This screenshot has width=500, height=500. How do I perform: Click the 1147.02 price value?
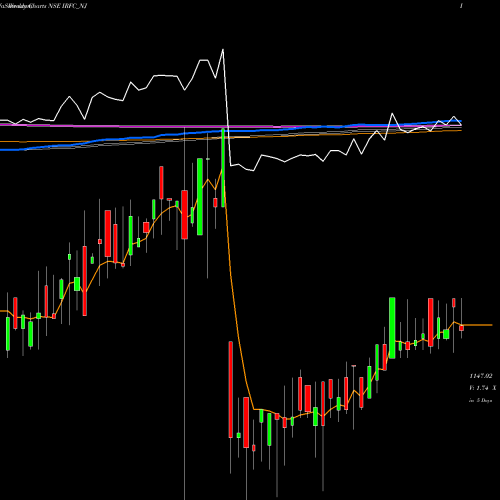[481, 376]
